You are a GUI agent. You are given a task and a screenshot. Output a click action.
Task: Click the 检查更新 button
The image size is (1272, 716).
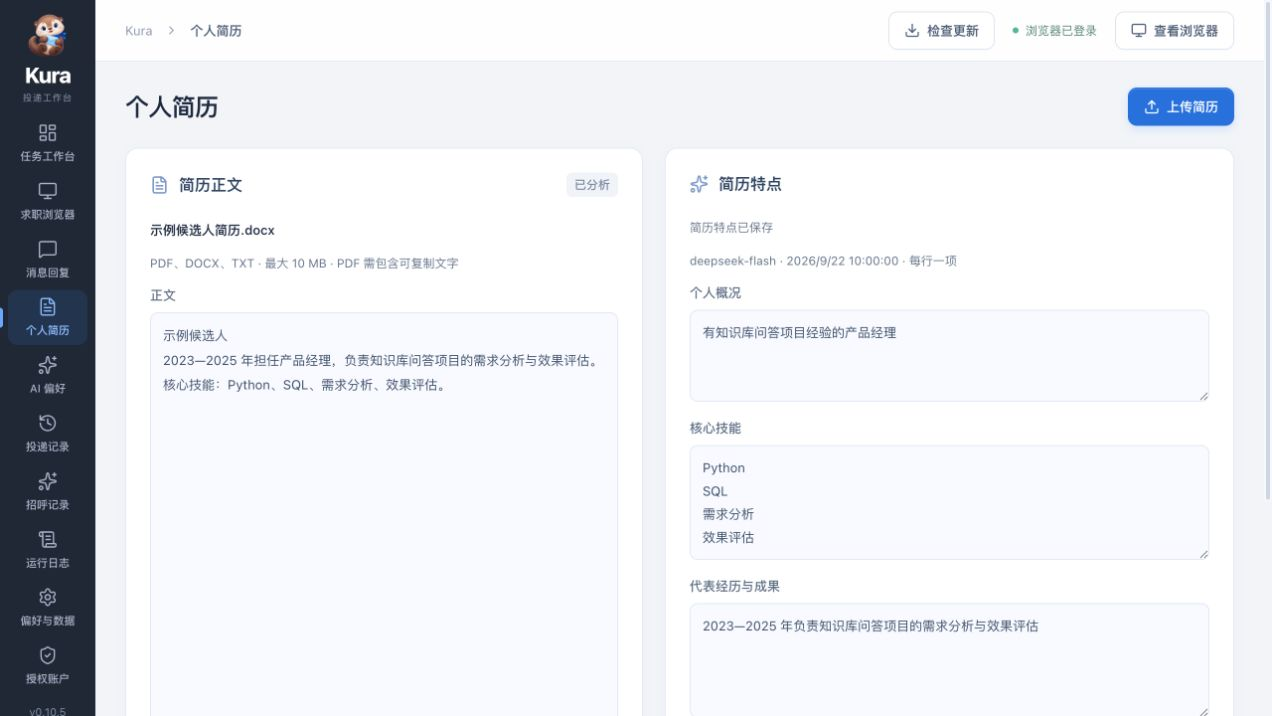[x=941, y=30]
